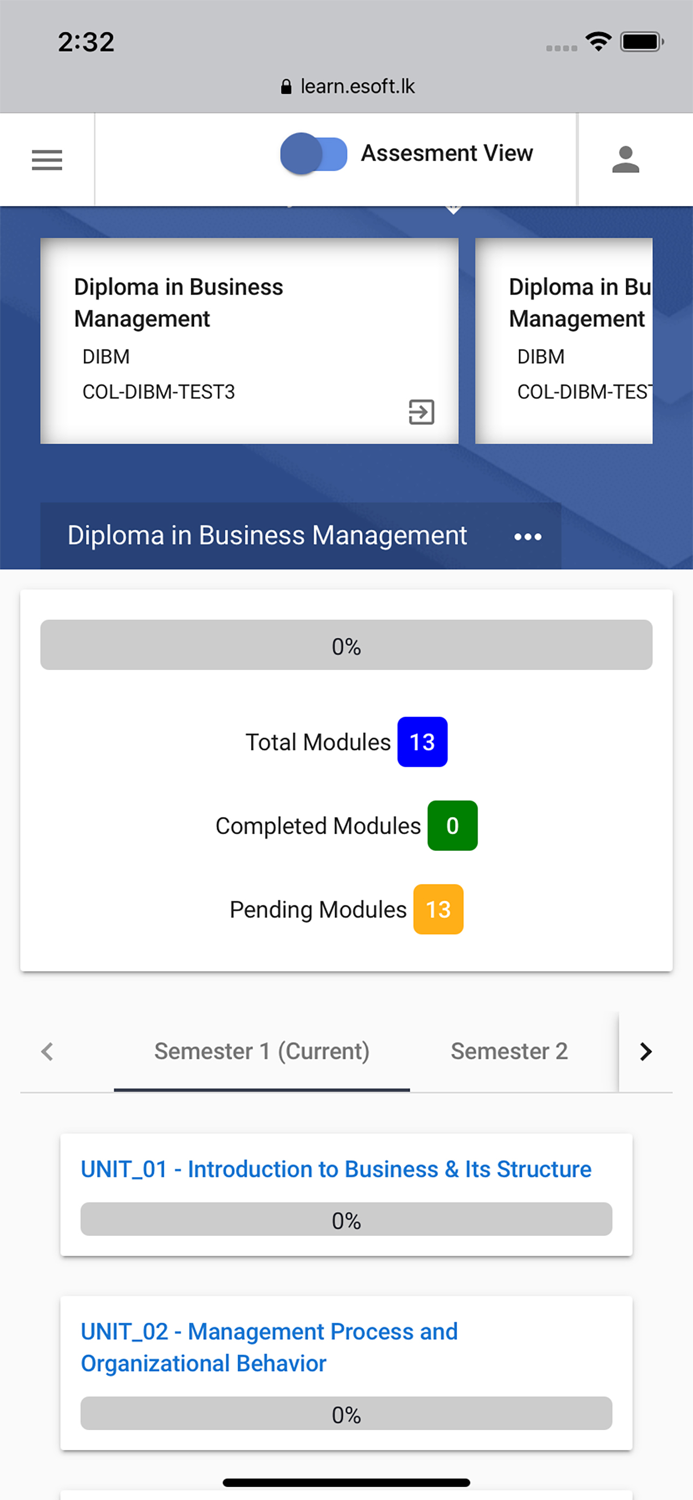Open UNIT_01 Introduction to Business link
693x1500 pixels.
tap(336, 1169)
